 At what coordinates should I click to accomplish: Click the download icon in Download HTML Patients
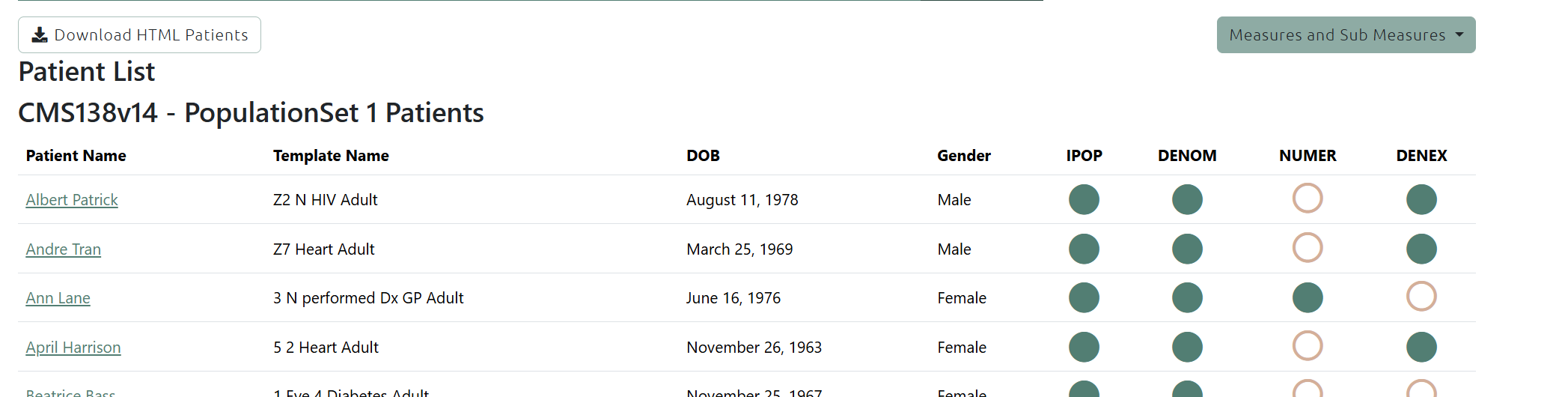[x=40, y=35]
